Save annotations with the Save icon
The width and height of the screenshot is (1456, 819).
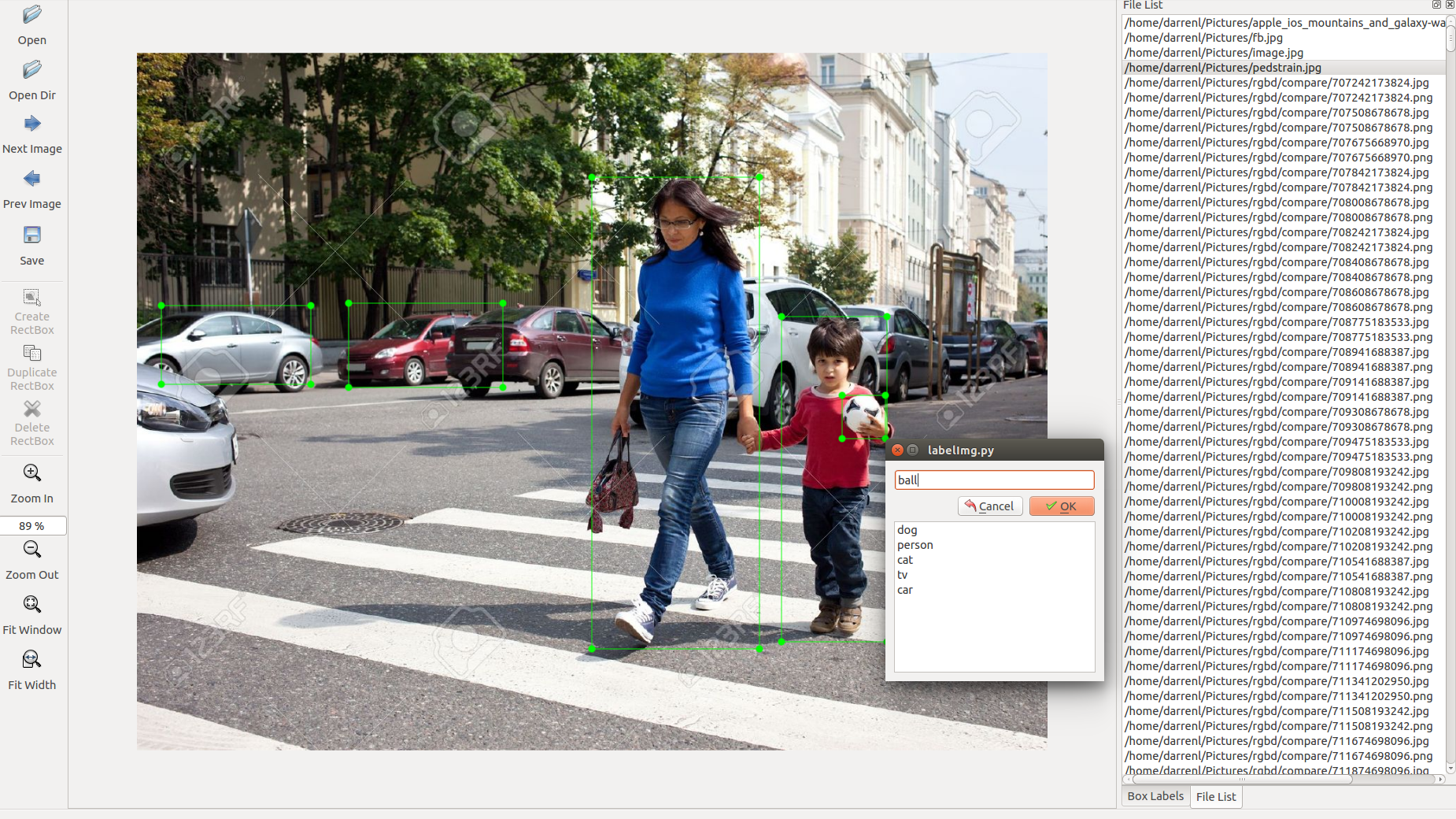point(32,235)
